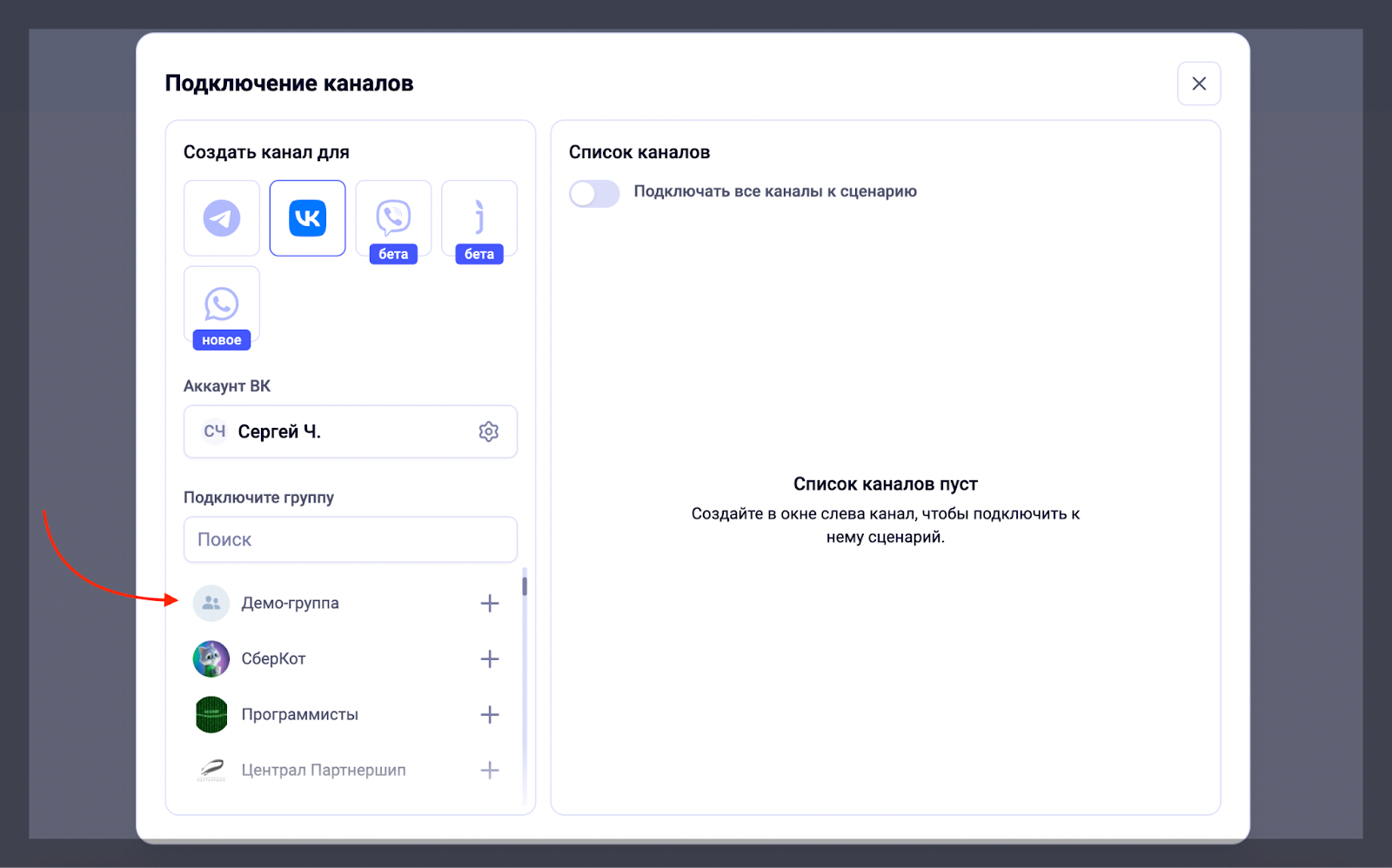Choose the Jivo beta channel icon
The height and width of the screenshot is (868, 1392).
[479, 218]
